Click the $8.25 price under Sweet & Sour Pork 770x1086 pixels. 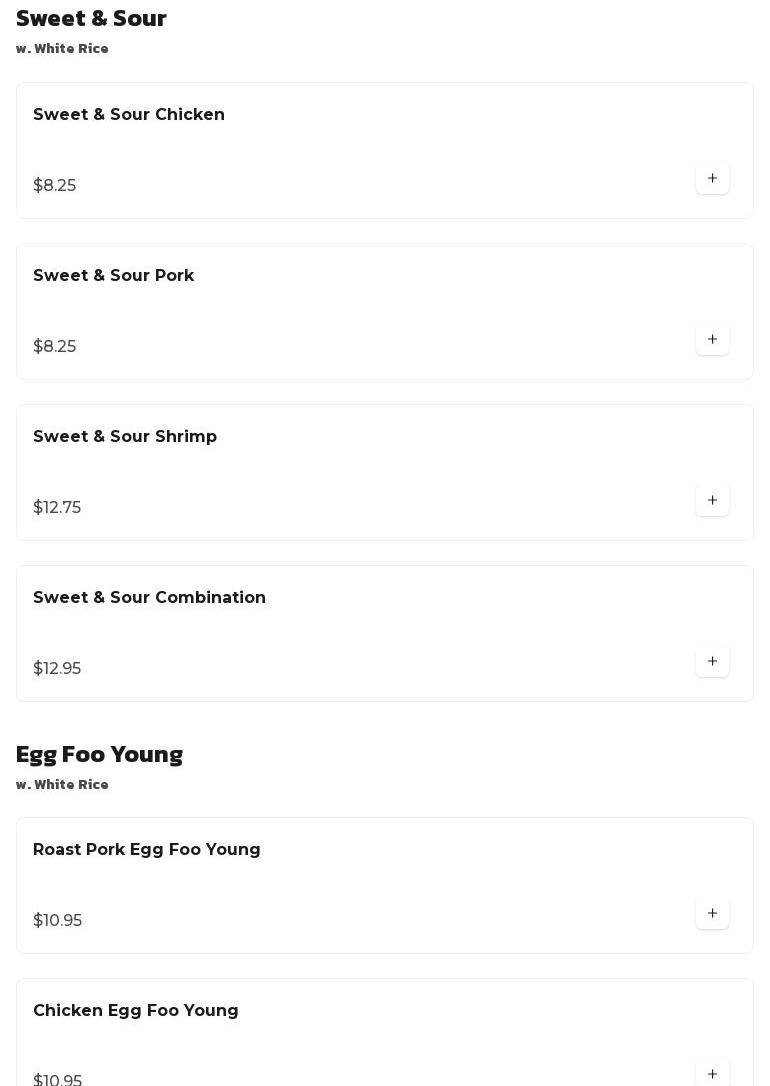pos(55,347)
